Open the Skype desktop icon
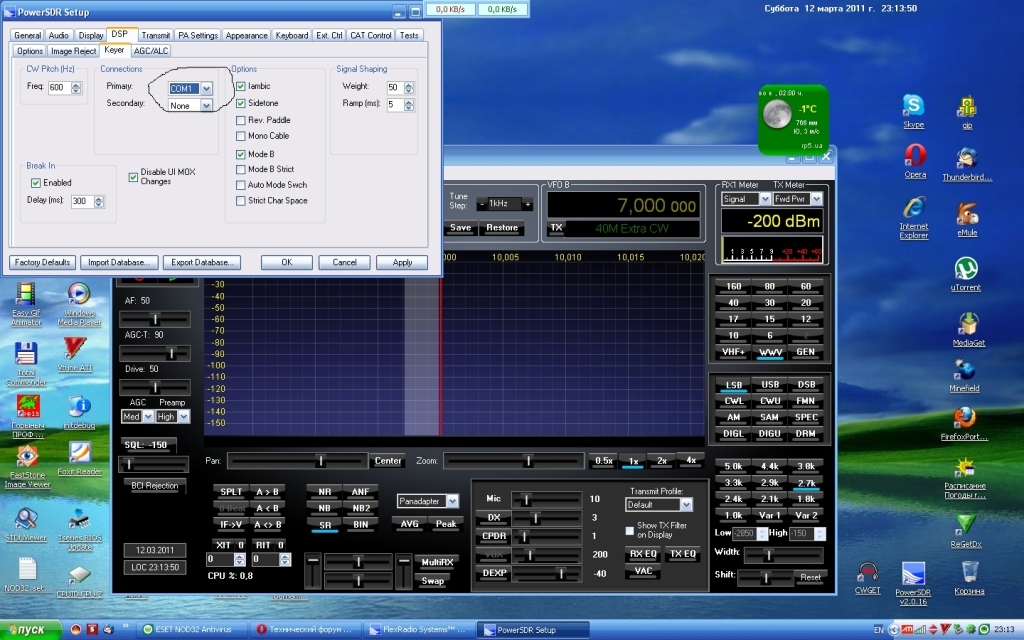The image size is (1024, 640). click(x=913, y=106)
